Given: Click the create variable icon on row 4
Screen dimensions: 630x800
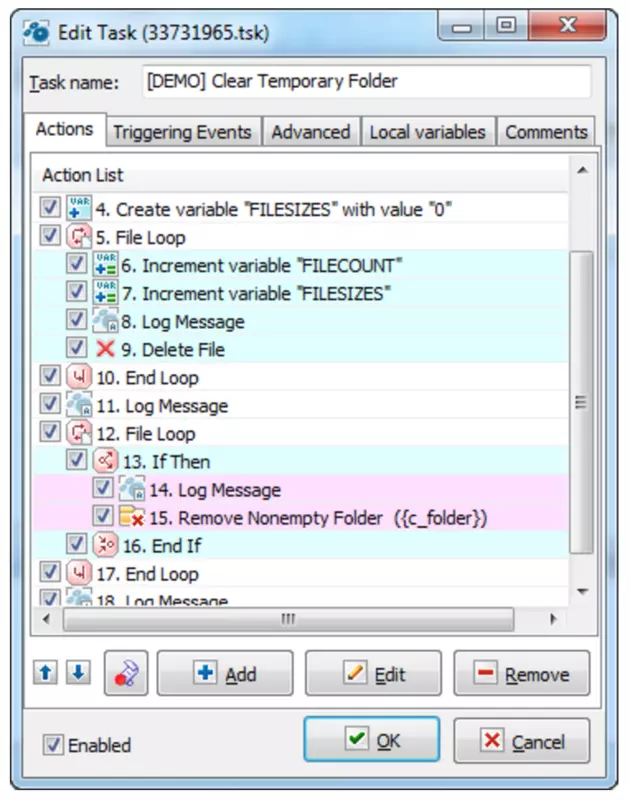Looking at the screenshot, I should click(x=79, y=208).
